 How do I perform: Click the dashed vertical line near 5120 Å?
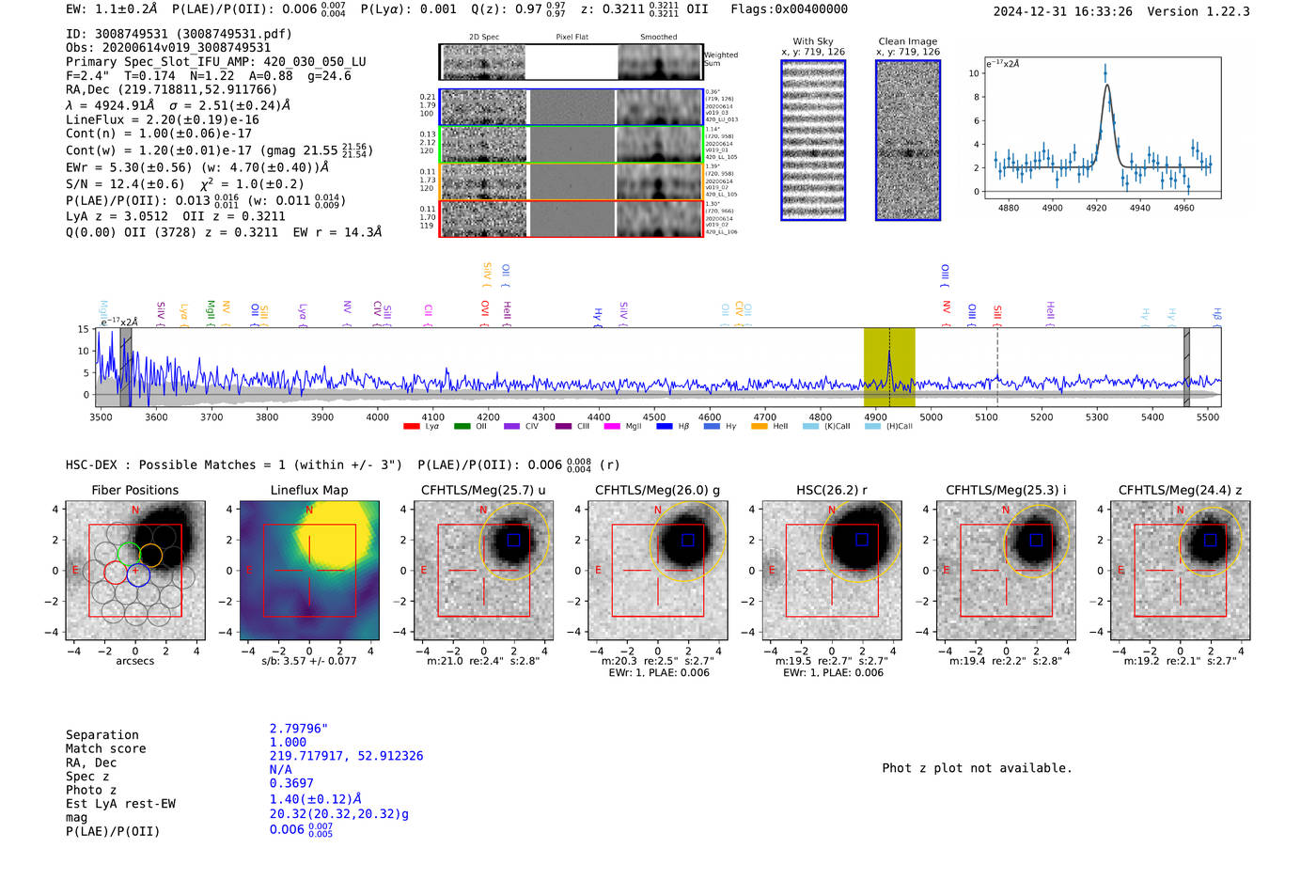click(x=997, y=368)
